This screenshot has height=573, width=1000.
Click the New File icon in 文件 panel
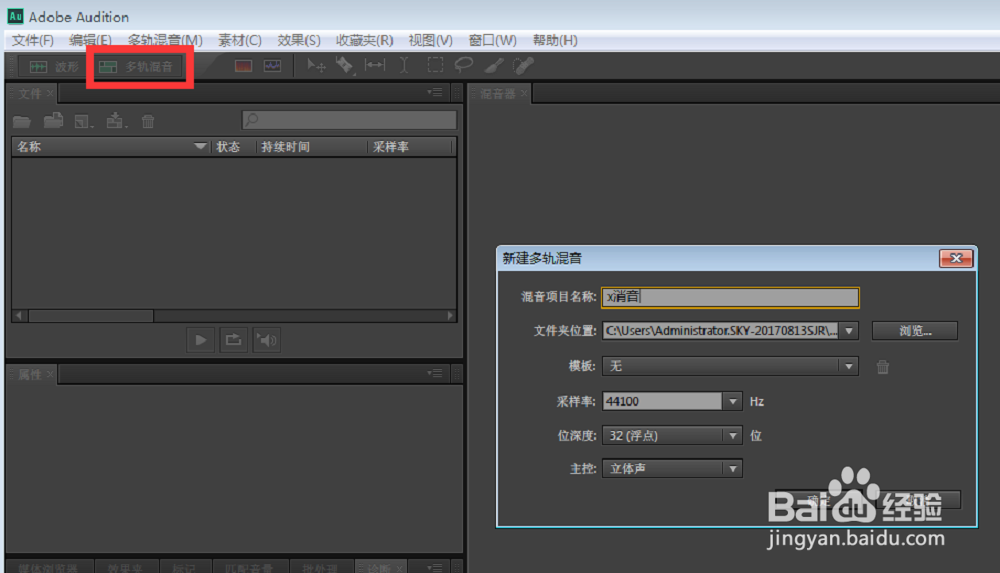pyautogui.click(x=84, y=121)
